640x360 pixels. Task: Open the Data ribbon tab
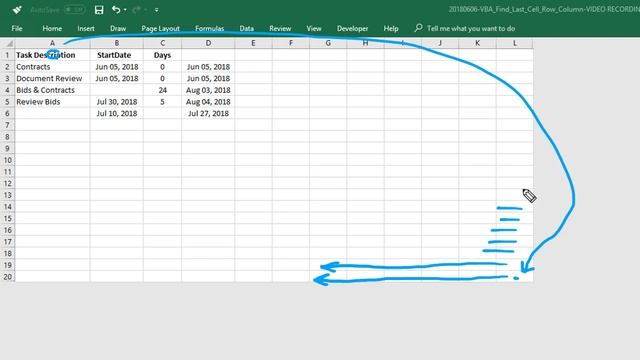click(x=247, y=28)
